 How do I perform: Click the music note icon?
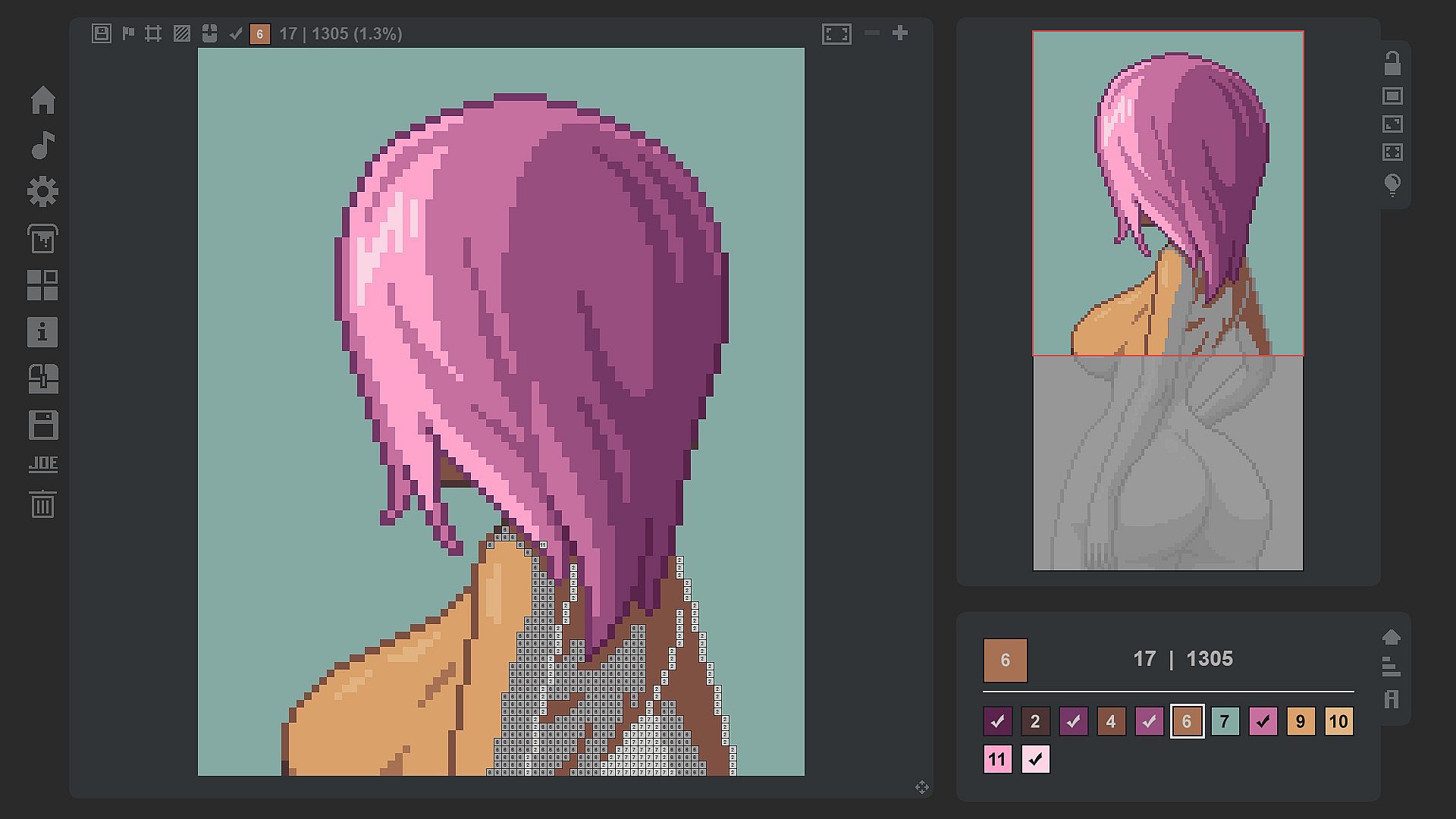tap(43, 146)
